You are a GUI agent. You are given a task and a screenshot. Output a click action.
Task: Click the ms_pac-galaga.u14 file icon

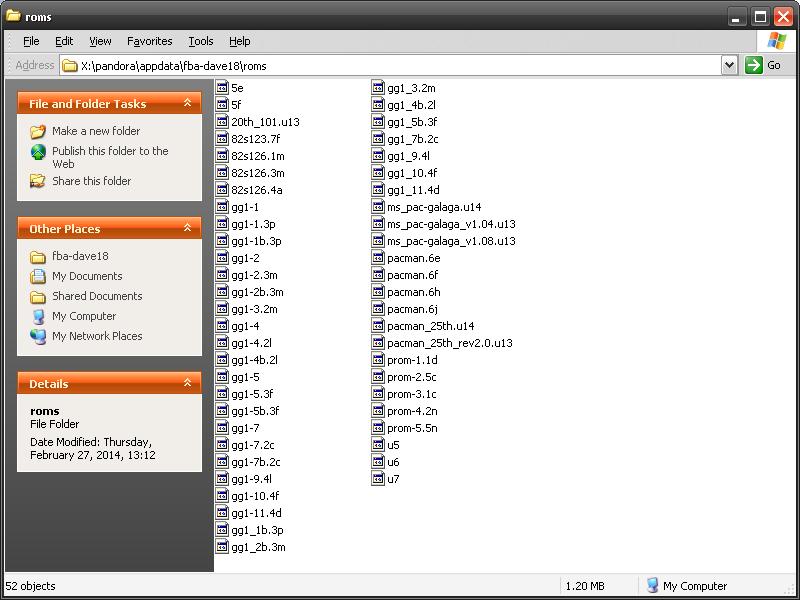point(378,207)
